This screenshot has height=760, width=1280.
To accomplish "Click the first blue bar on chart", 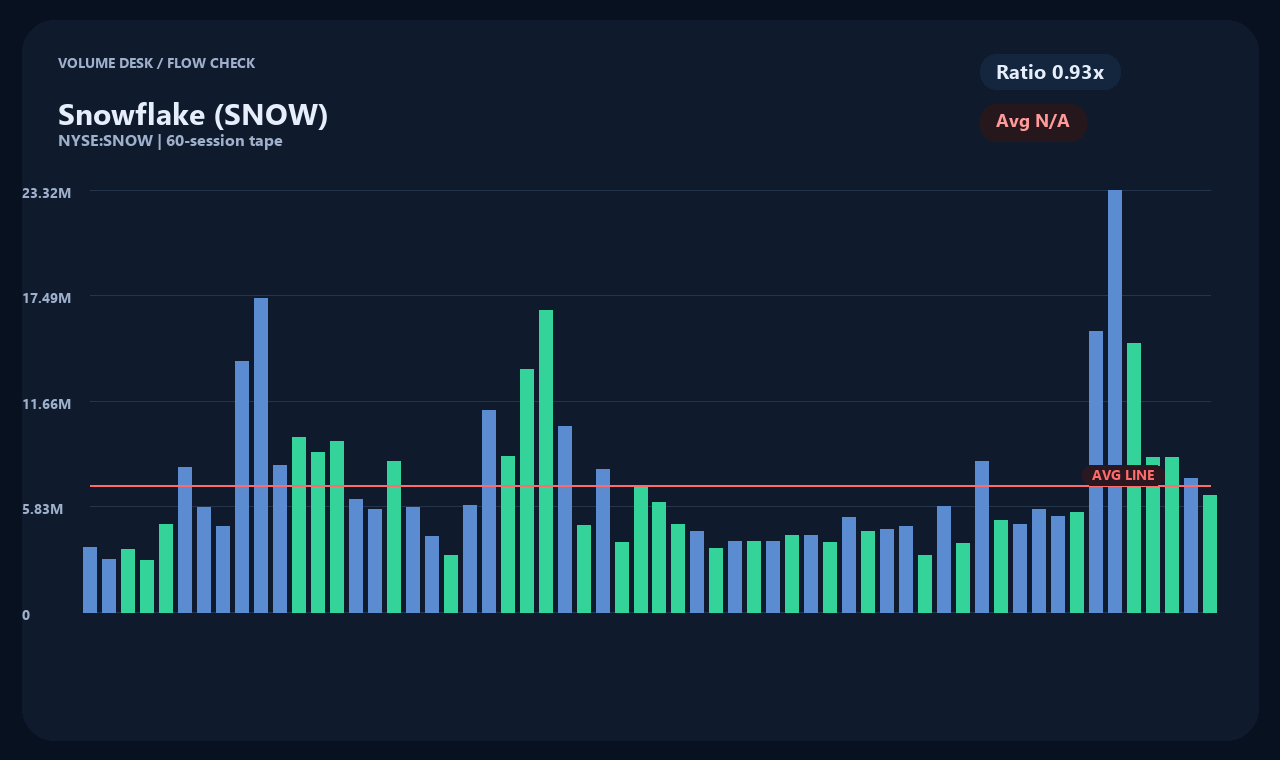I will point(90,580).
